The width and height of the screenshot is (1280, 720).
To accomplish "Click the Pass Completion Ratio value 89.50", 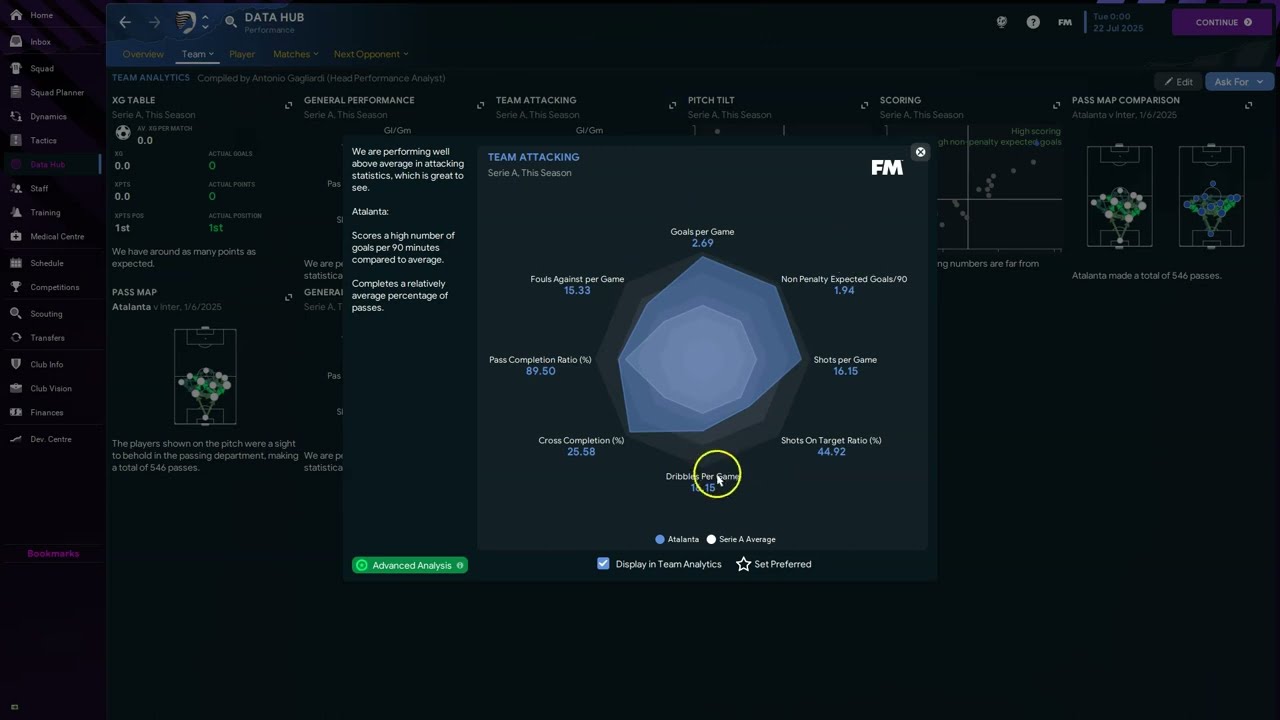I will [540, 371].
